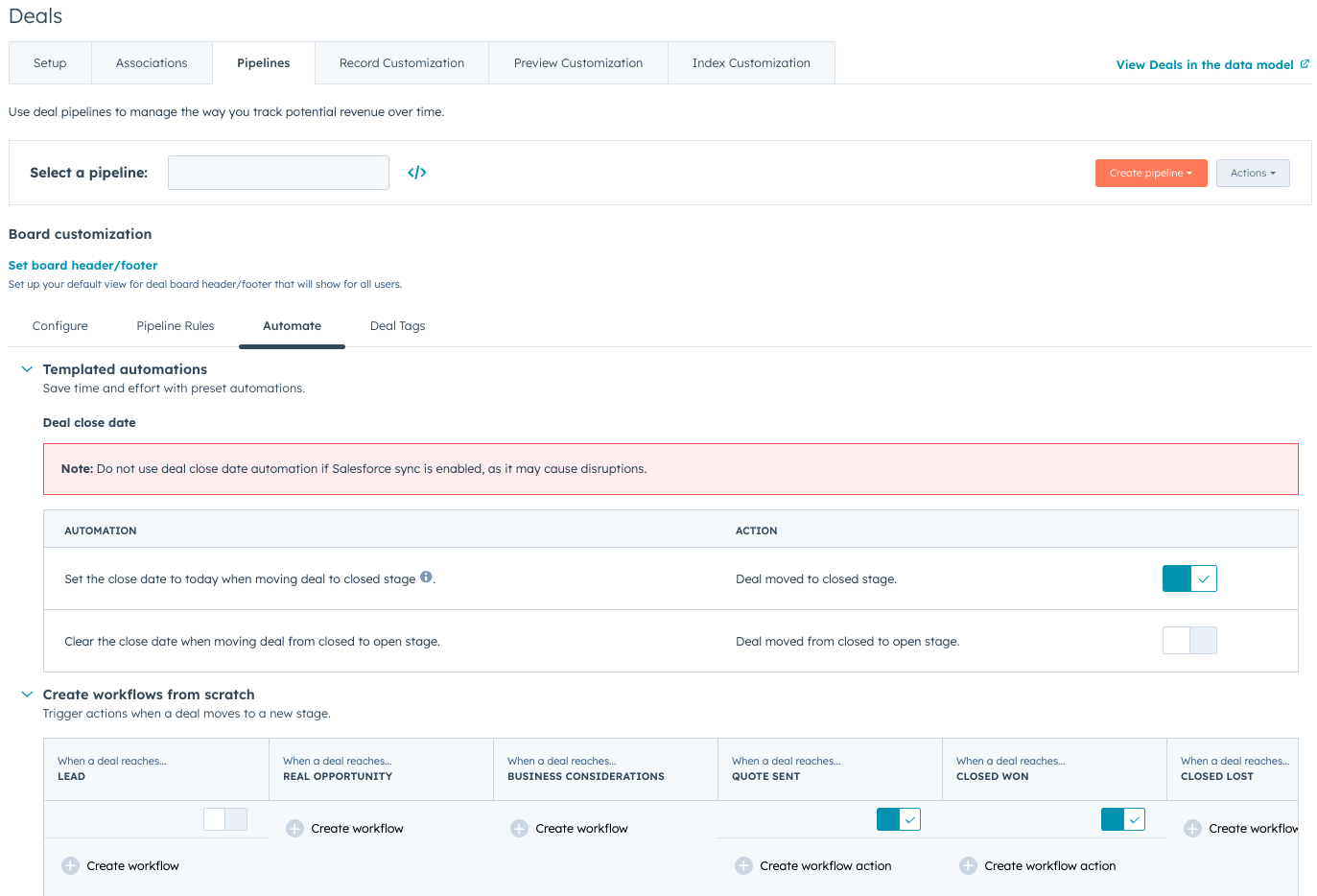1317x896 pixels.
Task: Click the info icon after closed stage text
Action: [427, 578]
